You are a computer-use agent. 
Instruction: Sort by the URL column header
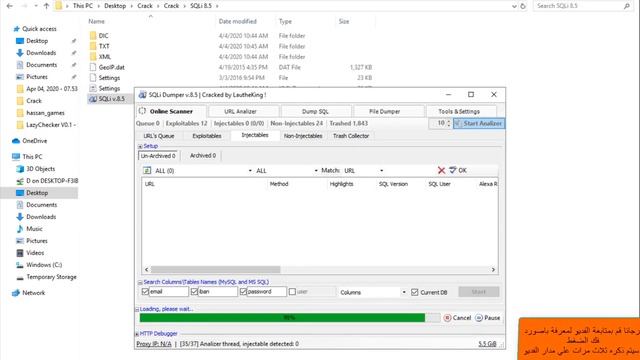(150, 184)
